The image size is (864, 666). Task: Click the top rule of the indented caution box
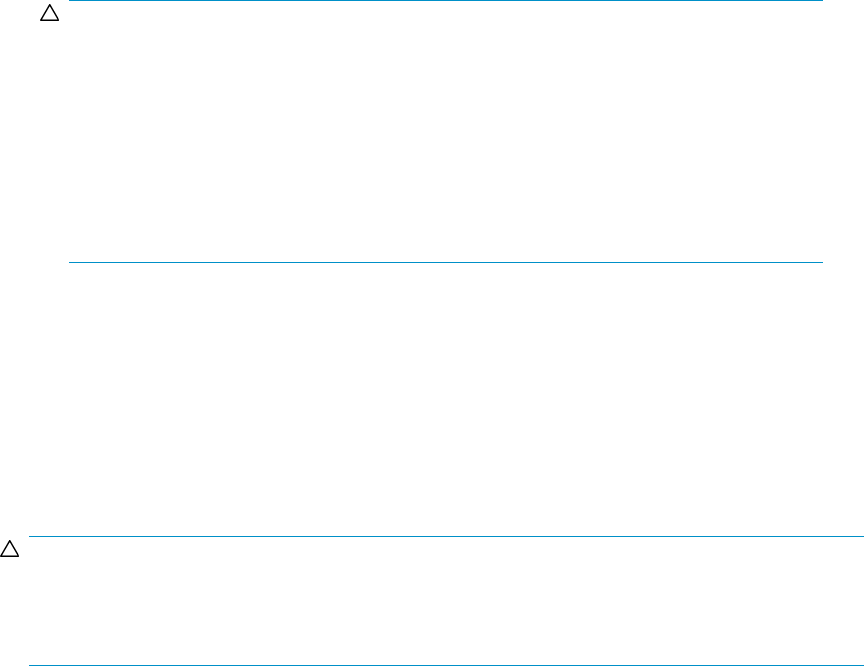(445, 1)
